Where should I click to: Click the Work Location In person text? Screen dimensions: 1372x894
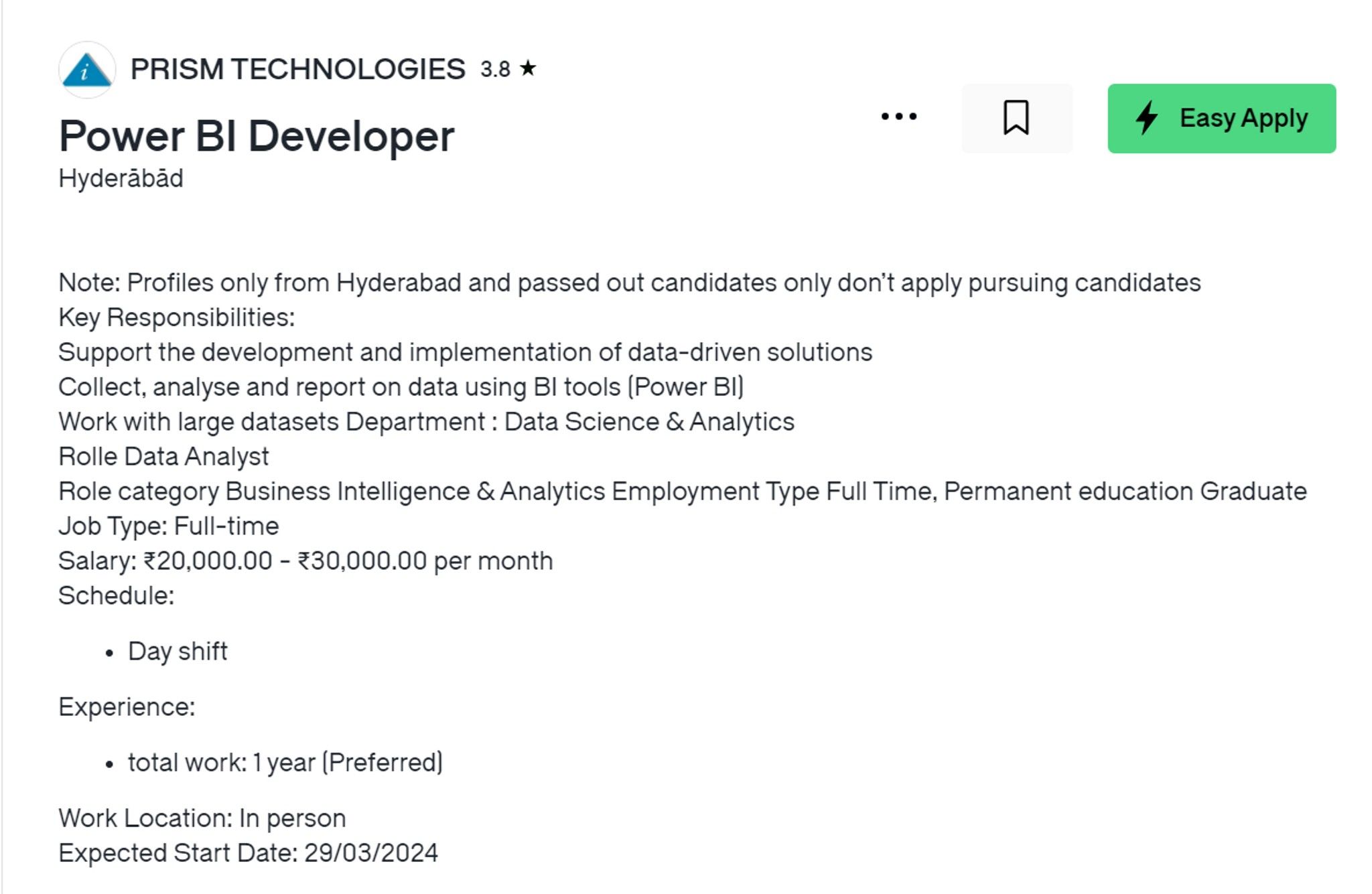(x=202, y=817)
